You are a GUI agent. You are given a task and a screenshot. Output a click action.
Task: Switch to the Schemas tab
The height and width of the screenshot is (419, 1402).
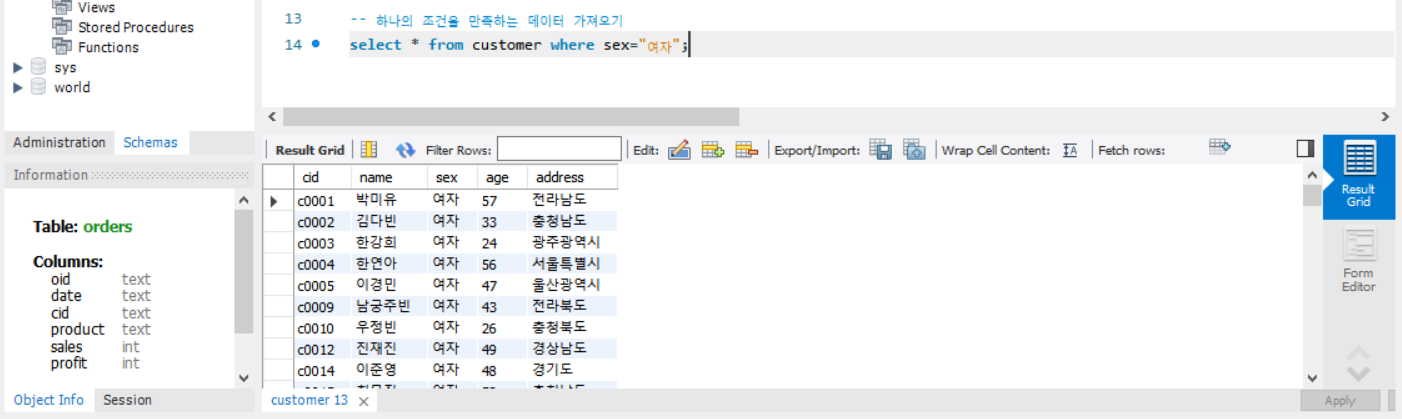click(150, 142)
